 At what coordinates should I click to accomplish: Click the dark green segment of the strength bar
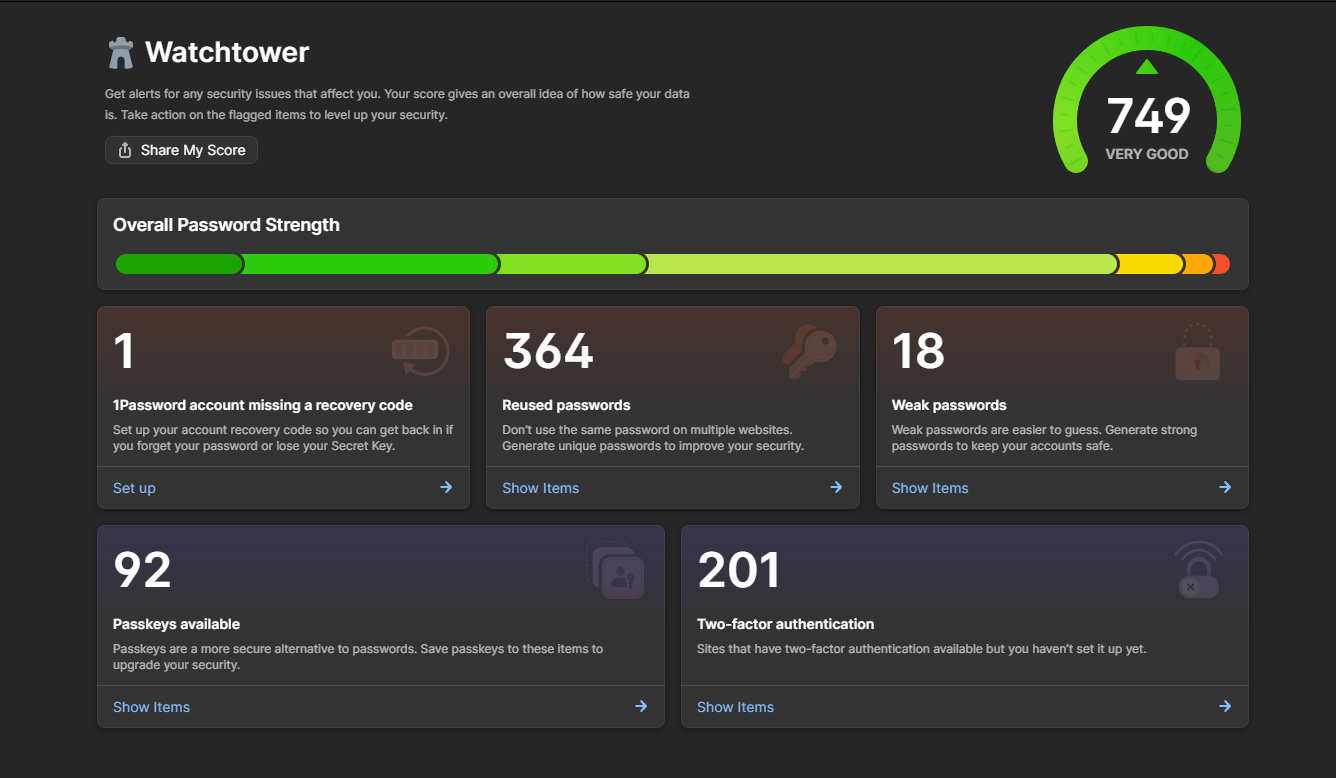click(x=179, y=264)
